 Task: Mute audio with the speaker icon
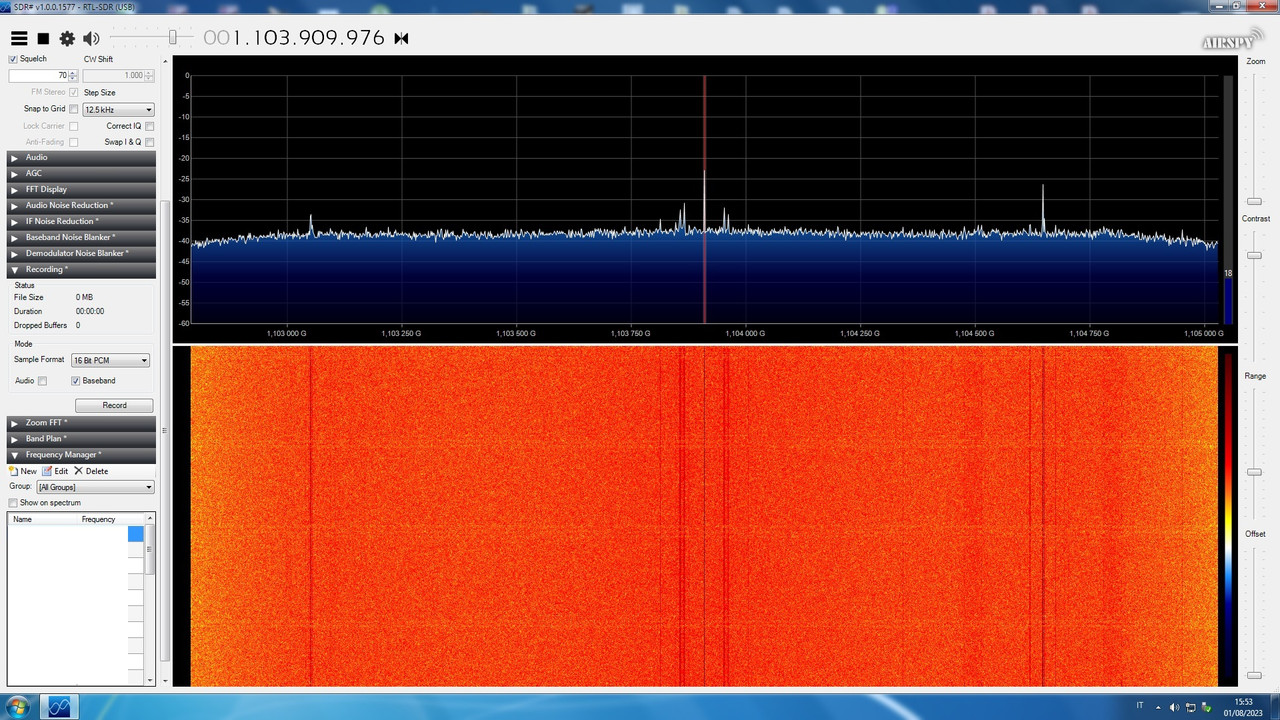(x=91, y=38)
